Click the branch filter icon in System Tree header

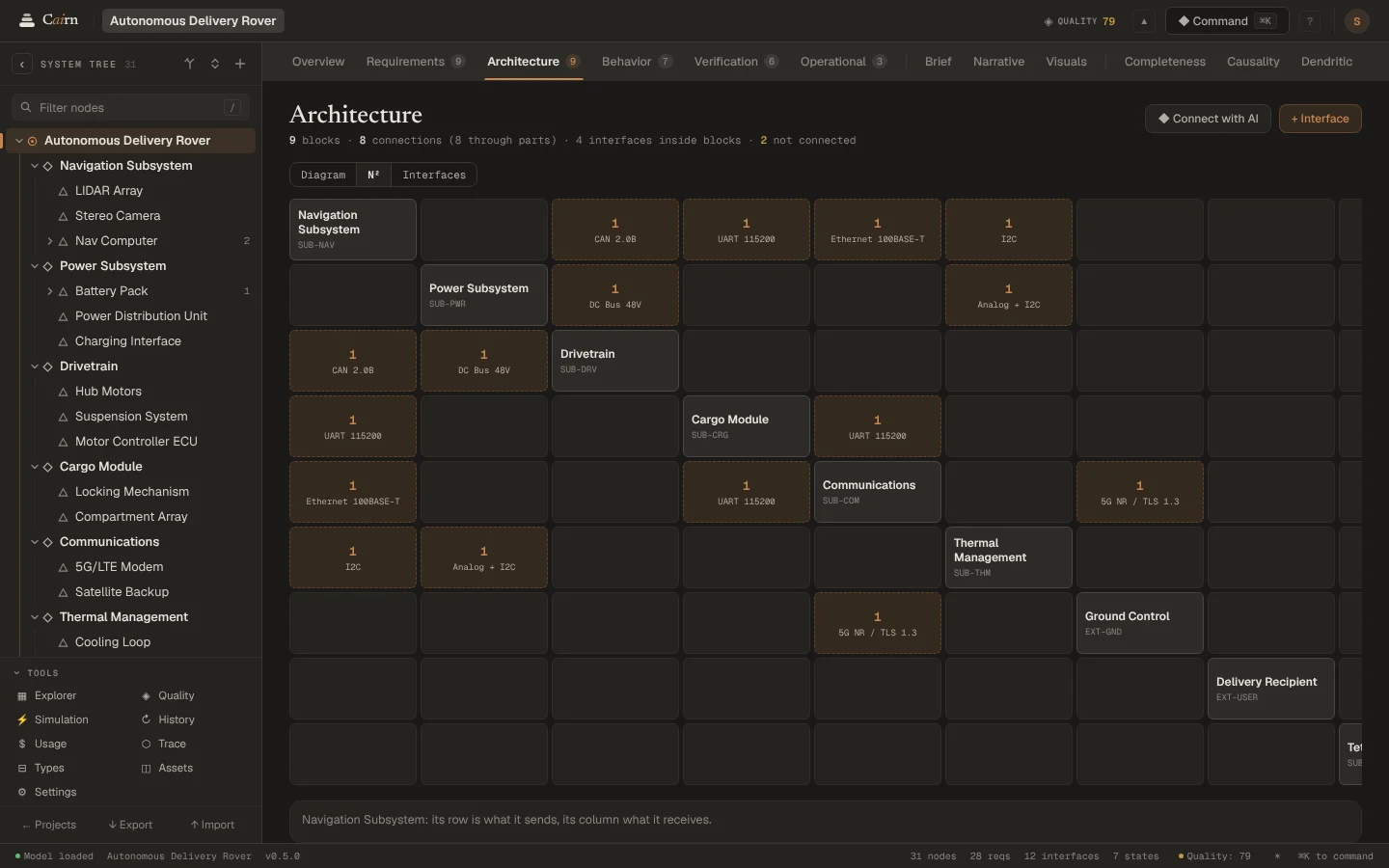click(189, 65)
